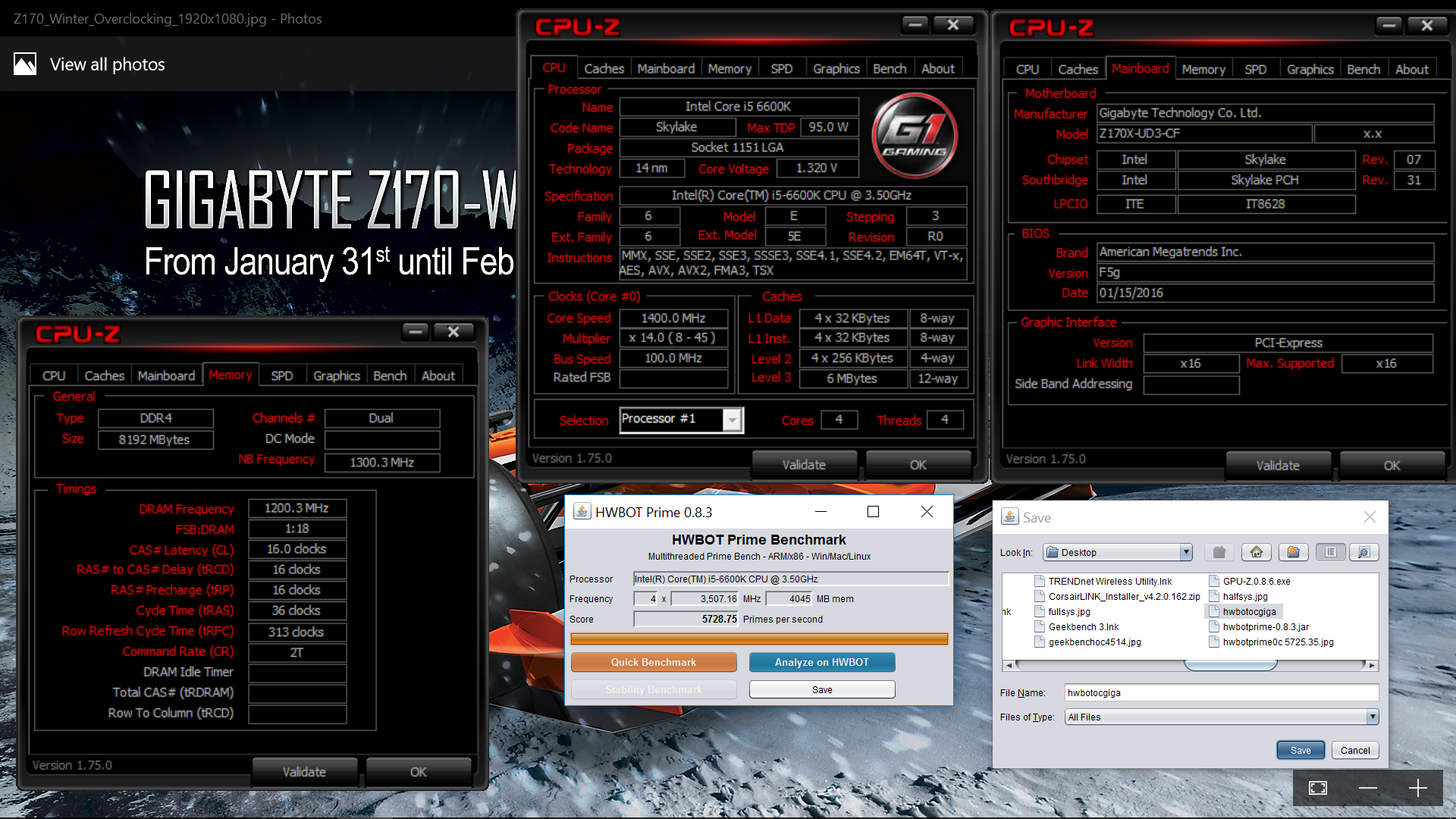Click right scroll arrow in Save file list
This screenshot has width=1456, height=819.
[1371, 665]
